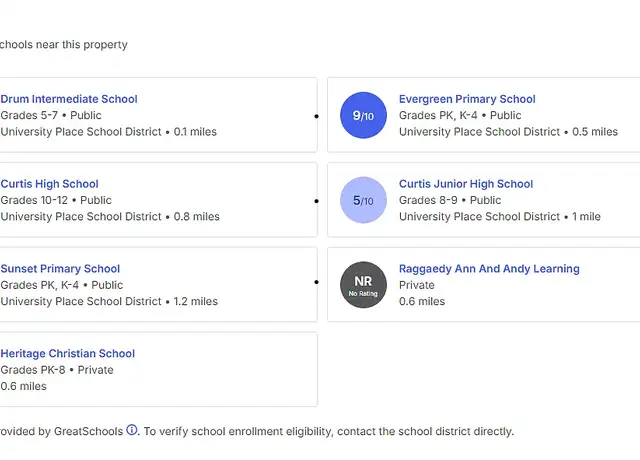This screenshot has height=460, width=640.
Task: Open GreatSchools info icon
Action: point(132,430)
